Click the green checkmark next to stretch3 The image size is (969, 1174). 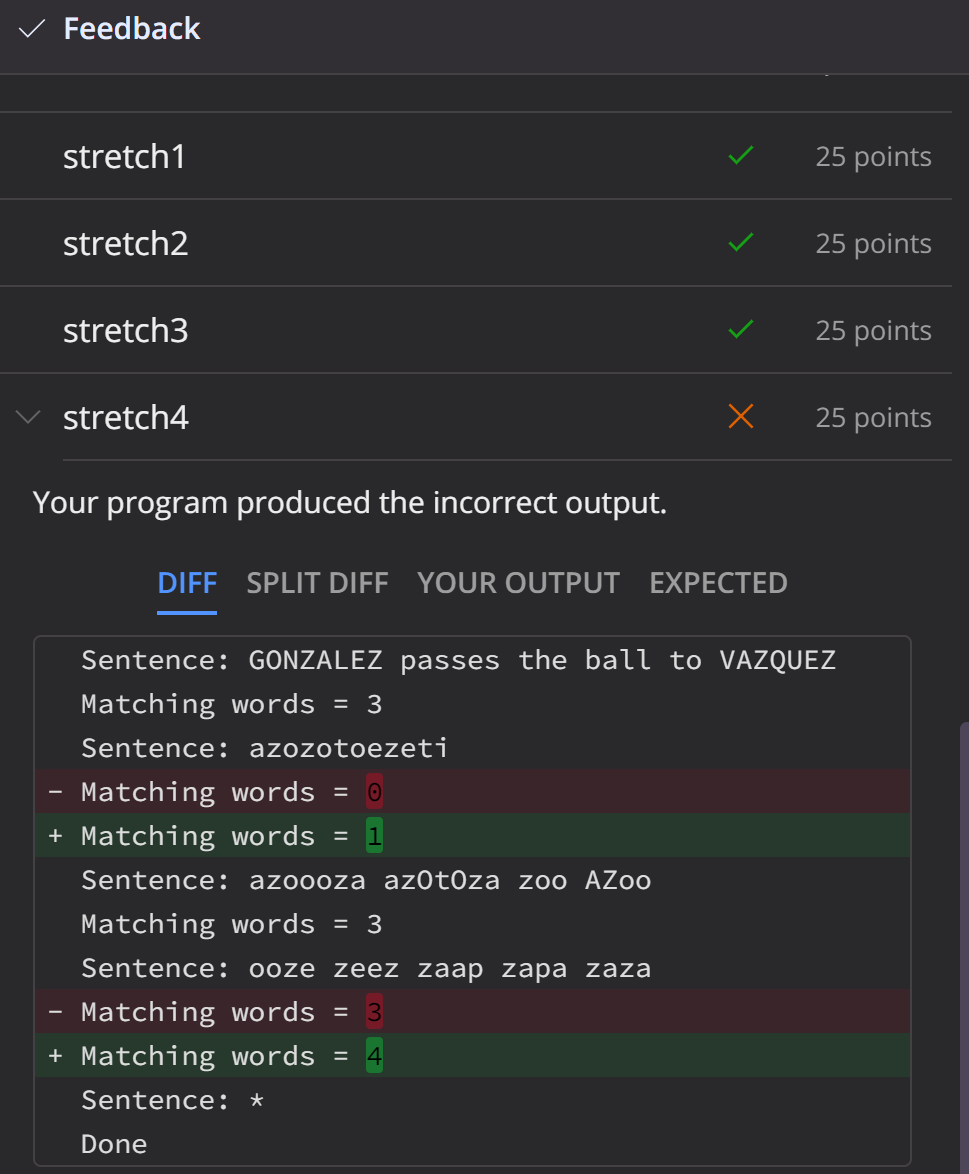click(740, 329)
